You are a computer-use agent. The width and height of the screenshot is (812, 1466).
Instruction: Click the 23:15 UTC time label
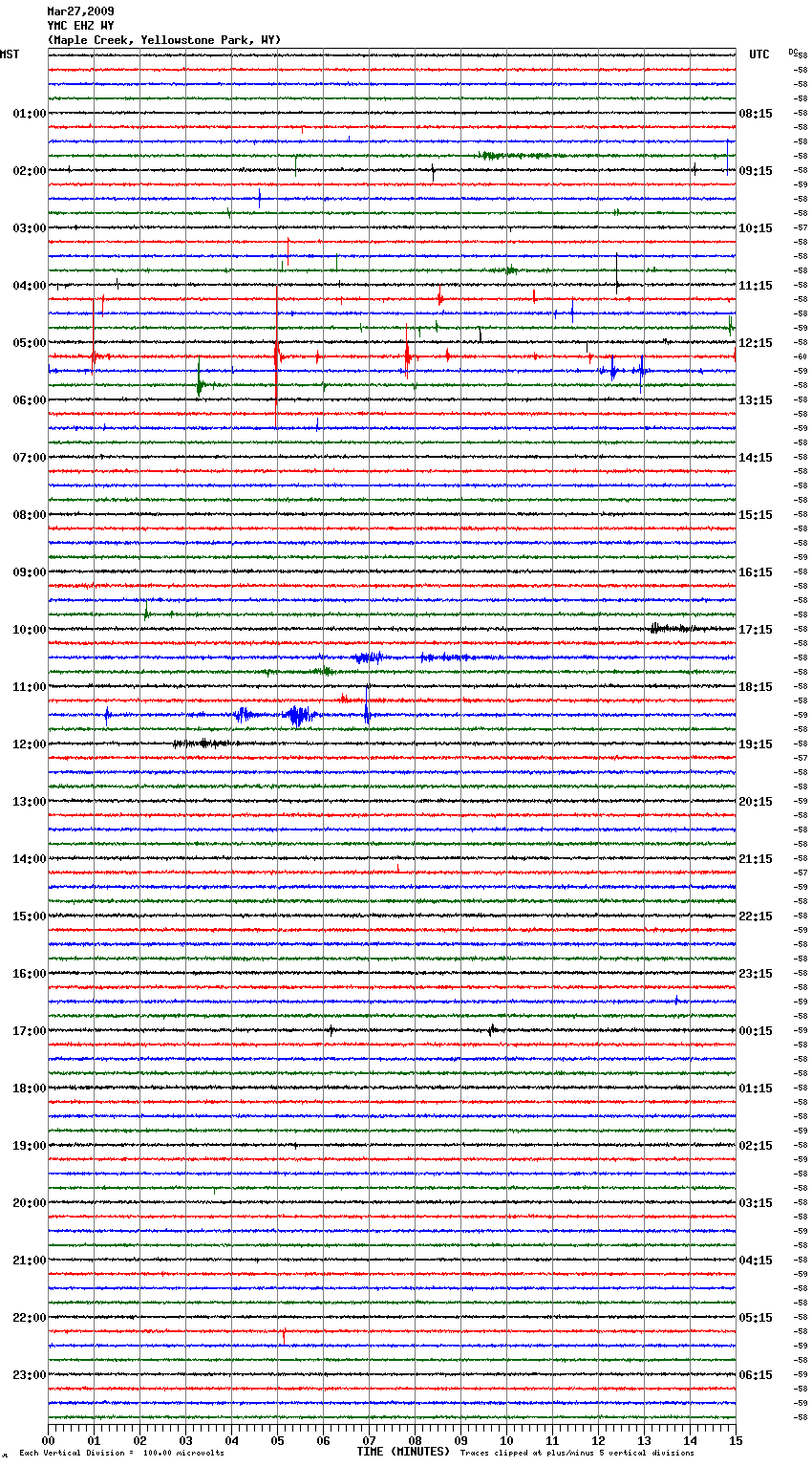[x=756, y=974]
